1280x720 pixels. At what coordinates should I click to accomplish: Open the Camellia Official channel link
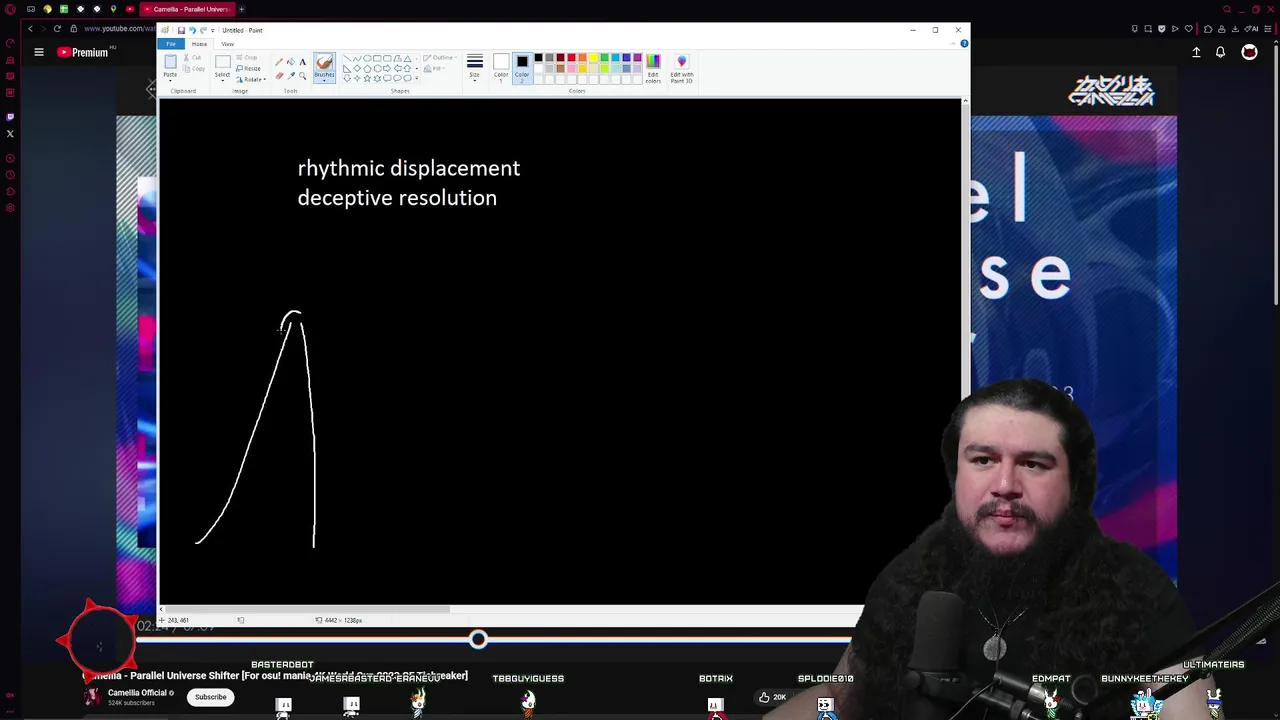click(137, 693)
